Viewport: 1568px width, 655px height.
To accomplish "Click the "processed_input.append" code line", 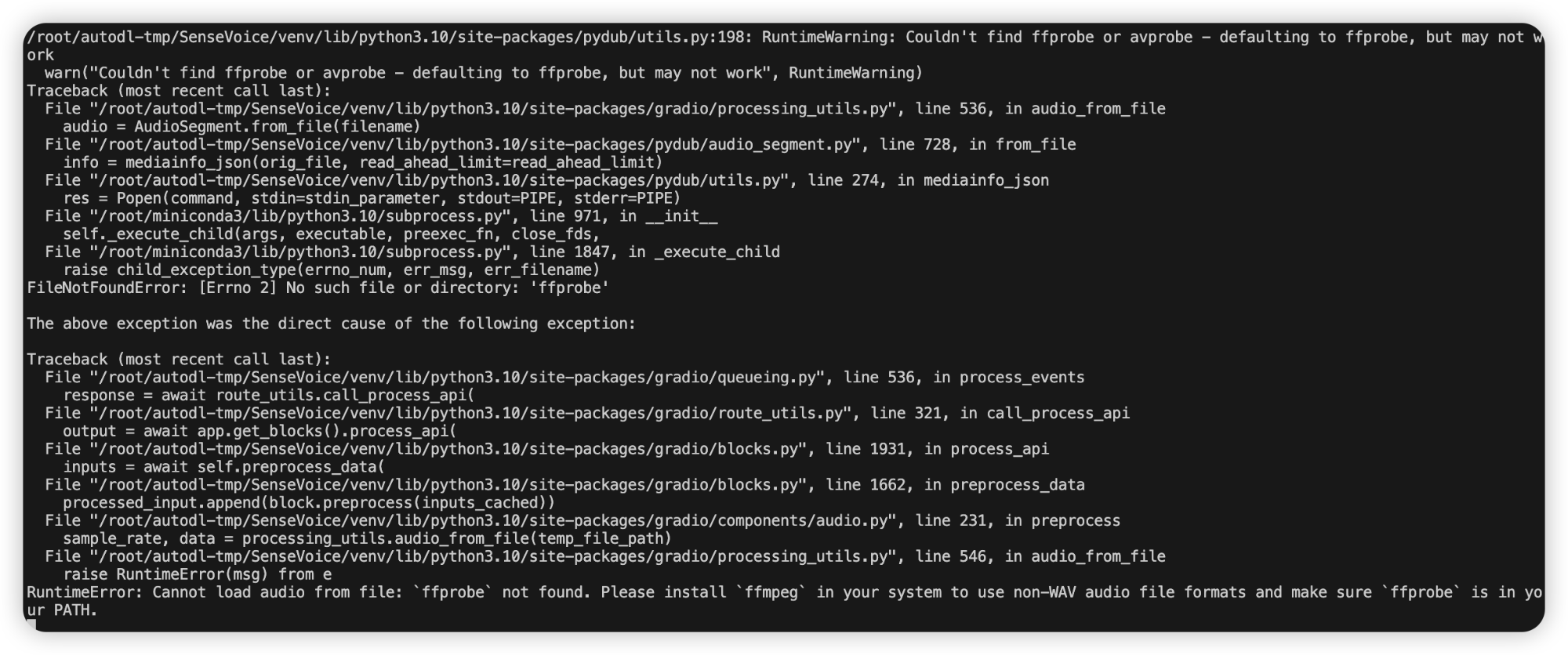I will (x=309, y=503).
